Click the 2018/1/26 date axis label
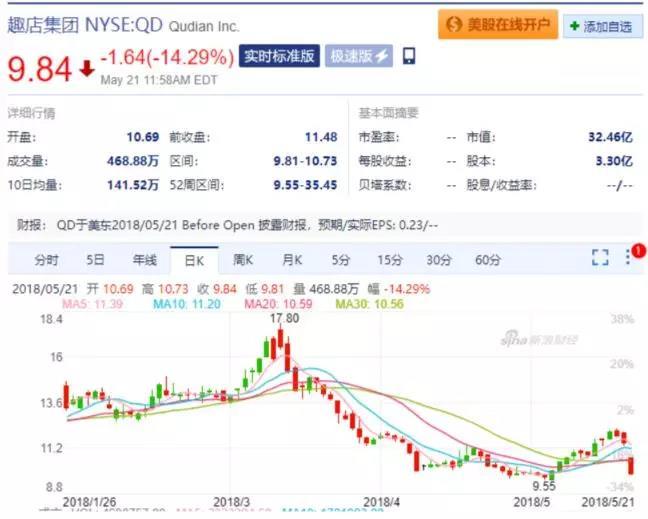This screenshot has height=519, width=648. coord(89,502)
